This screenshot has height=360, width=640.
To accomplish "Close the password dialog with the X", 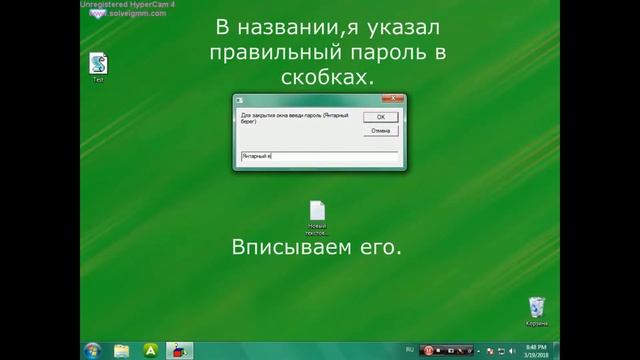I will [x=393, y=99].
